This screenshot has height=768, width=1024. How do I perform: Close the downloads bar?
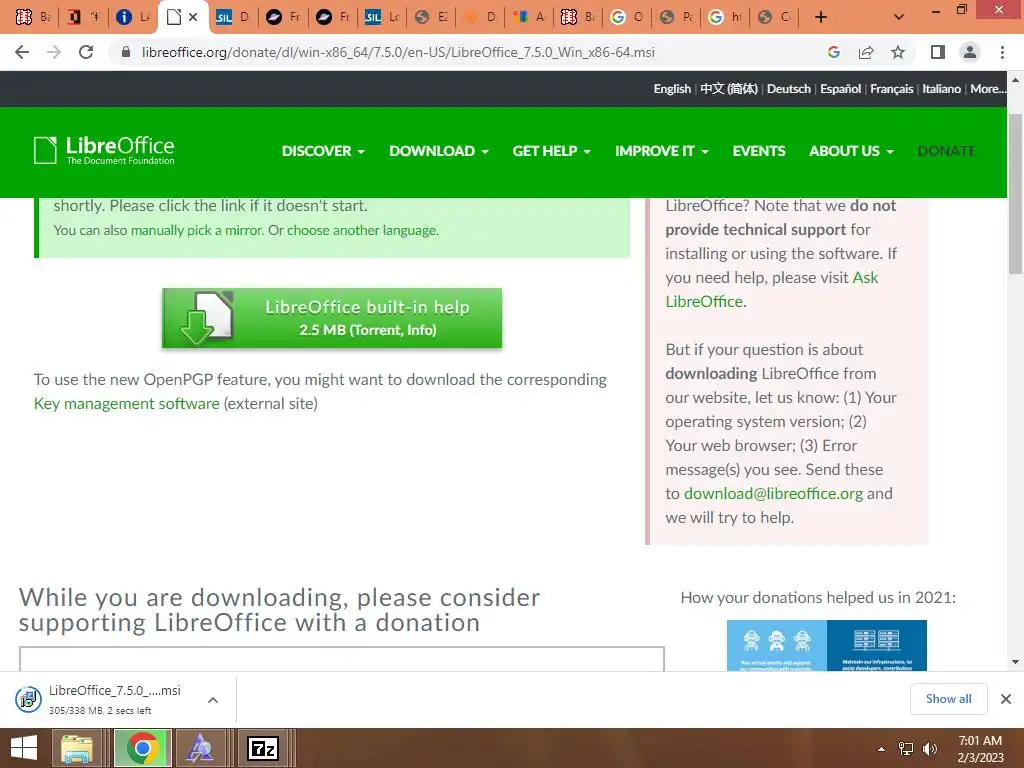pyautogui.click(x=1006, y=699)
